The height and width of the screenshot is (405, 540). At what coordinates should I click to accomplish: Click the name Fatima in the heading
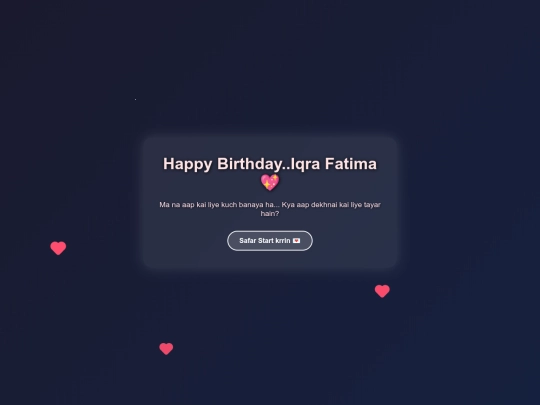tap(351, 164)
